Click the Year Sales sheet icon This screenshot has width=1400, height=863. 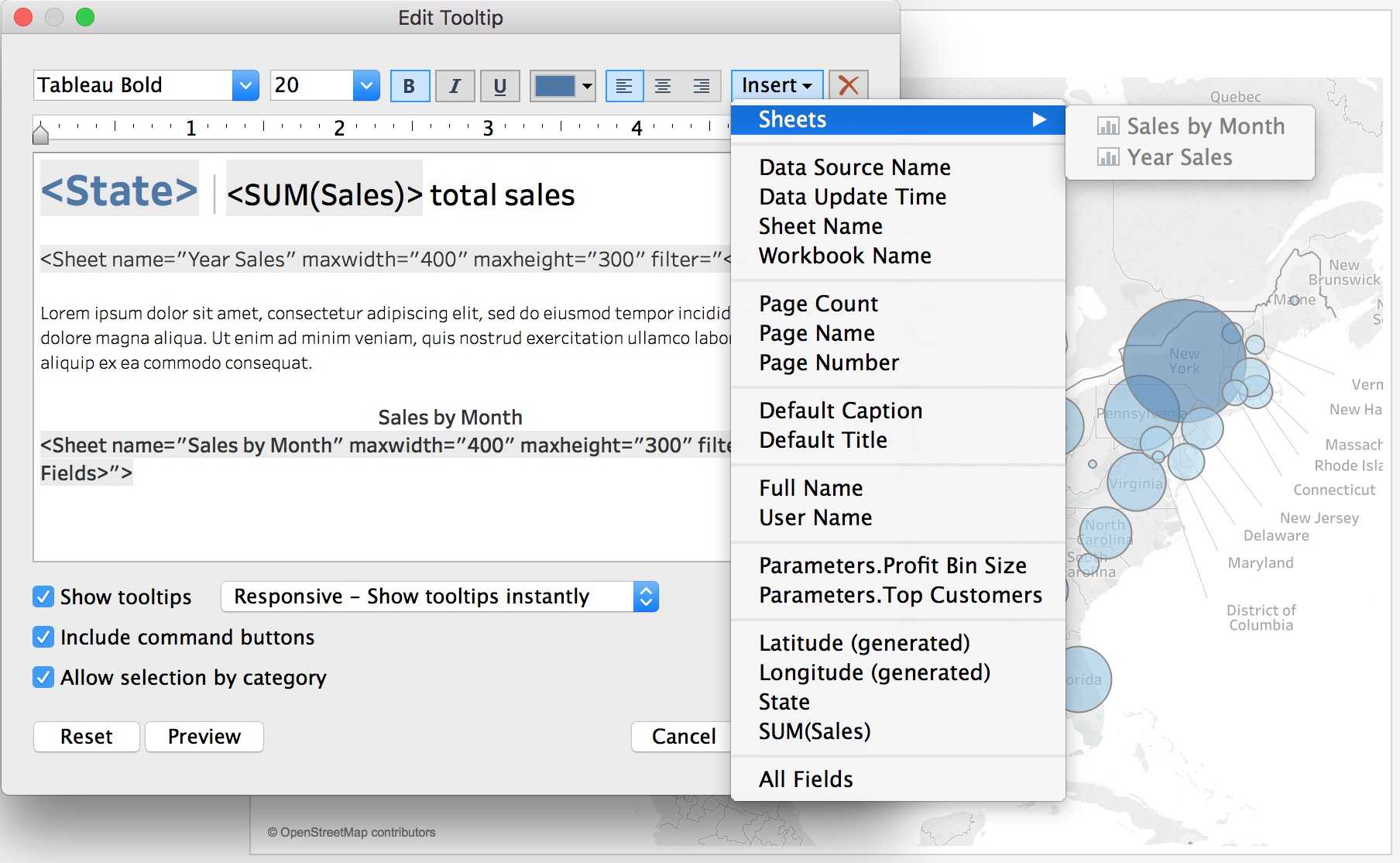(1108, 157)
